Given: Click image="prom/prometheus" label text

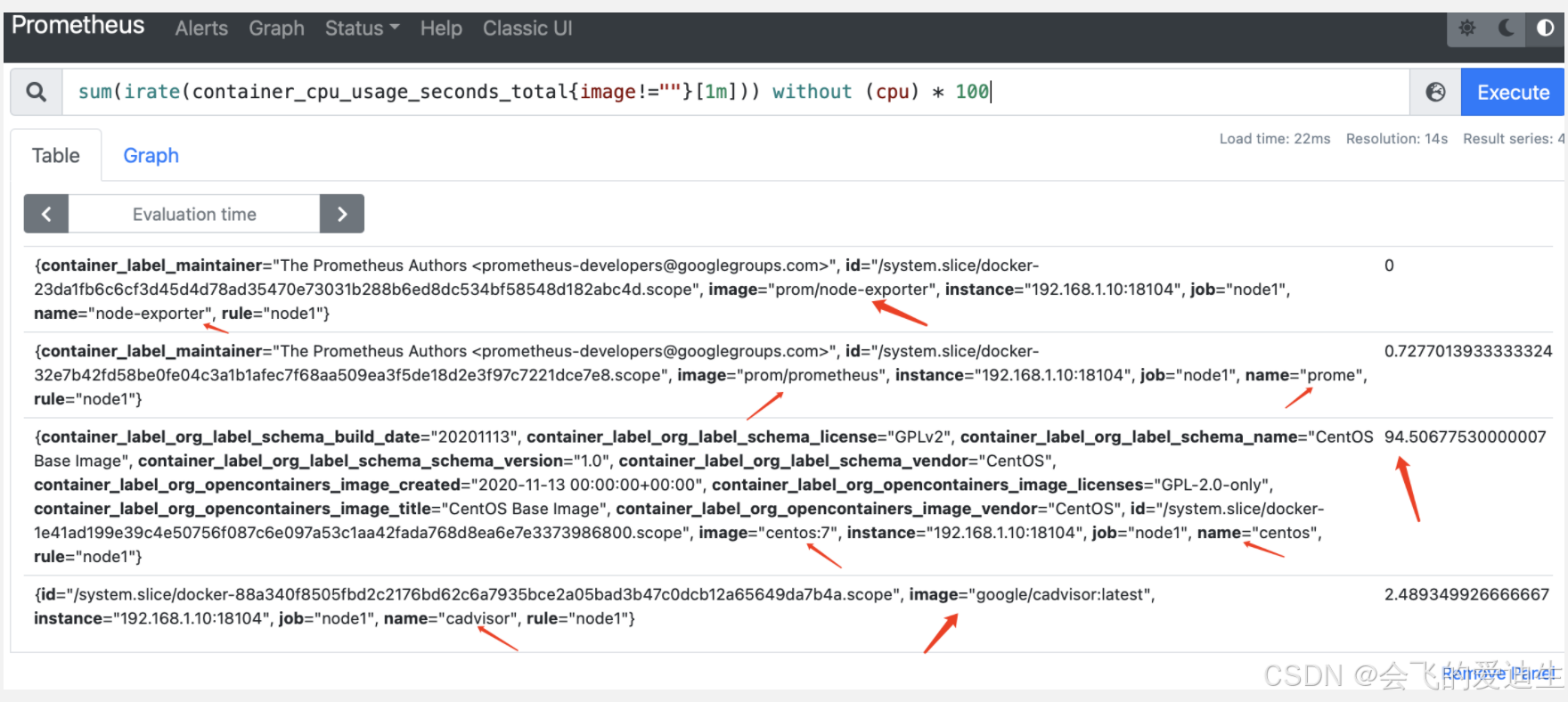Looking at the screenshot, I should [x=782, y=375].
